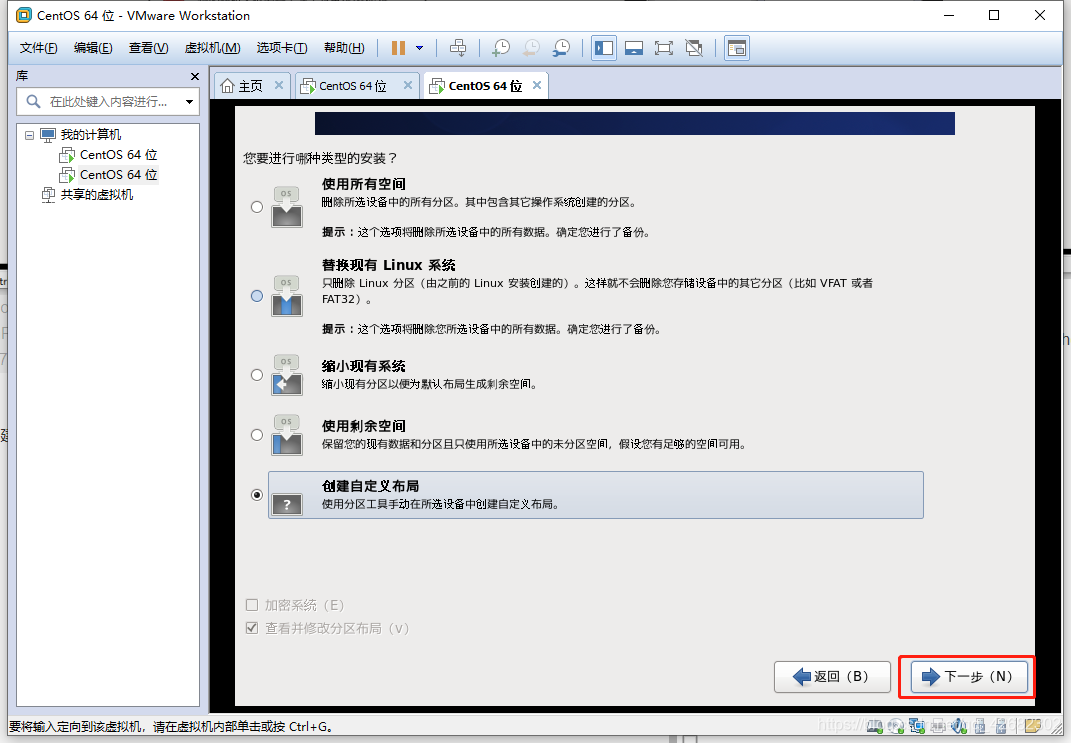Click the 创建自定义布局 question mark icon

pyautogui.click(x=287, y=505)
